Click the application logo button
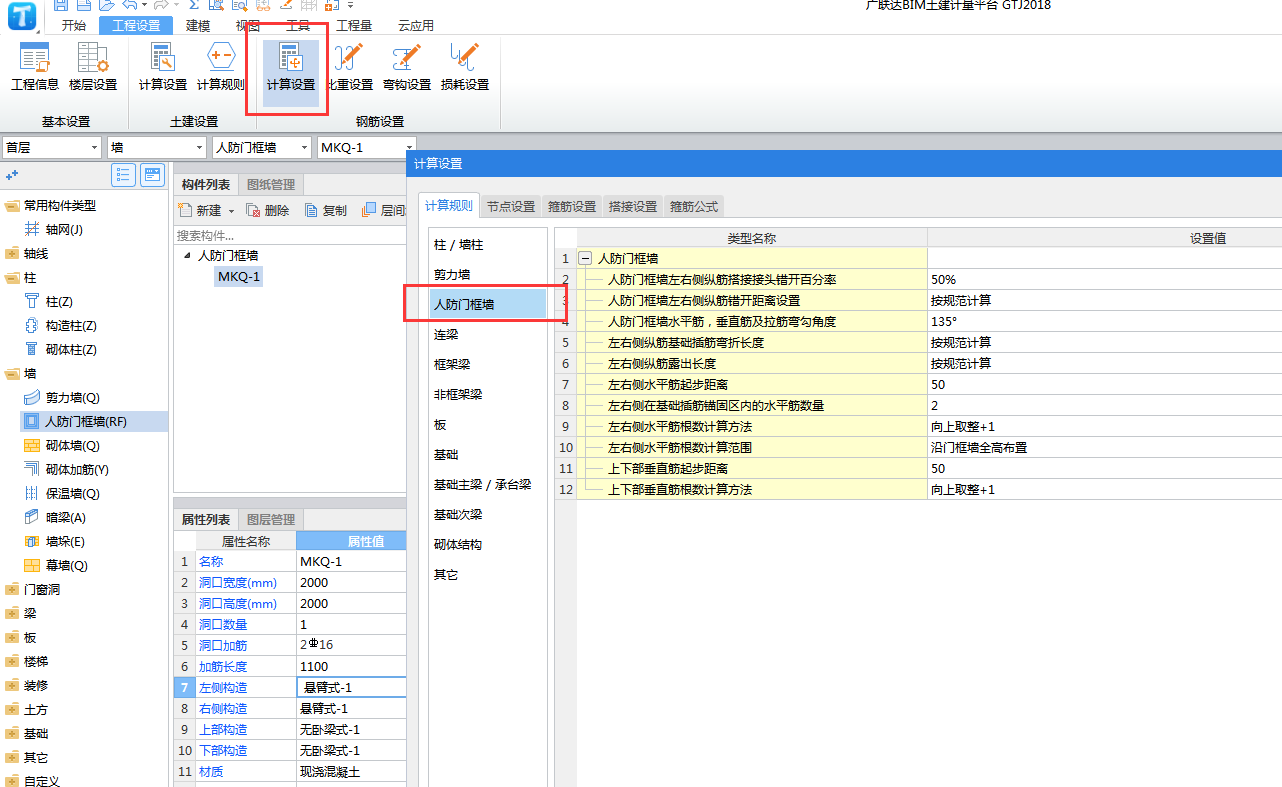 (20, 16)
